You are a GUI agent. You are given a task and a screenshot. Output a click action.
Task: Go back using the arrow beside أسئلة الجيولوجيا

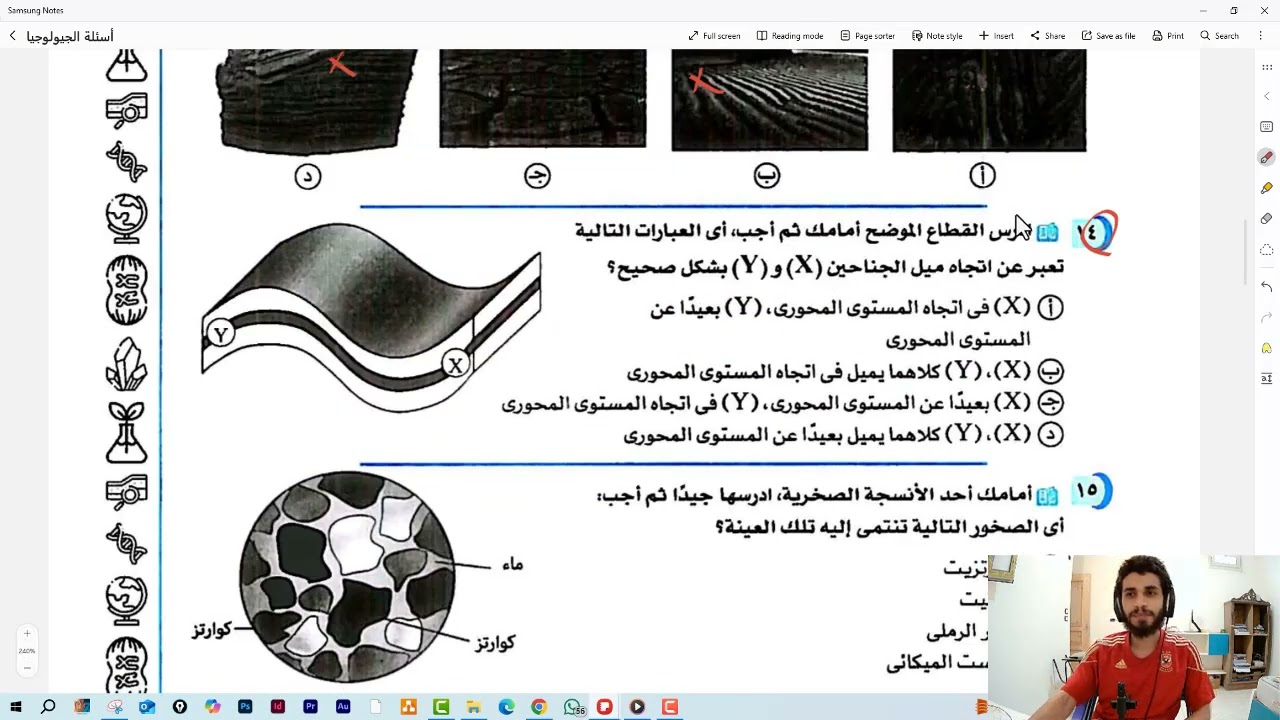tap(13, 36)
